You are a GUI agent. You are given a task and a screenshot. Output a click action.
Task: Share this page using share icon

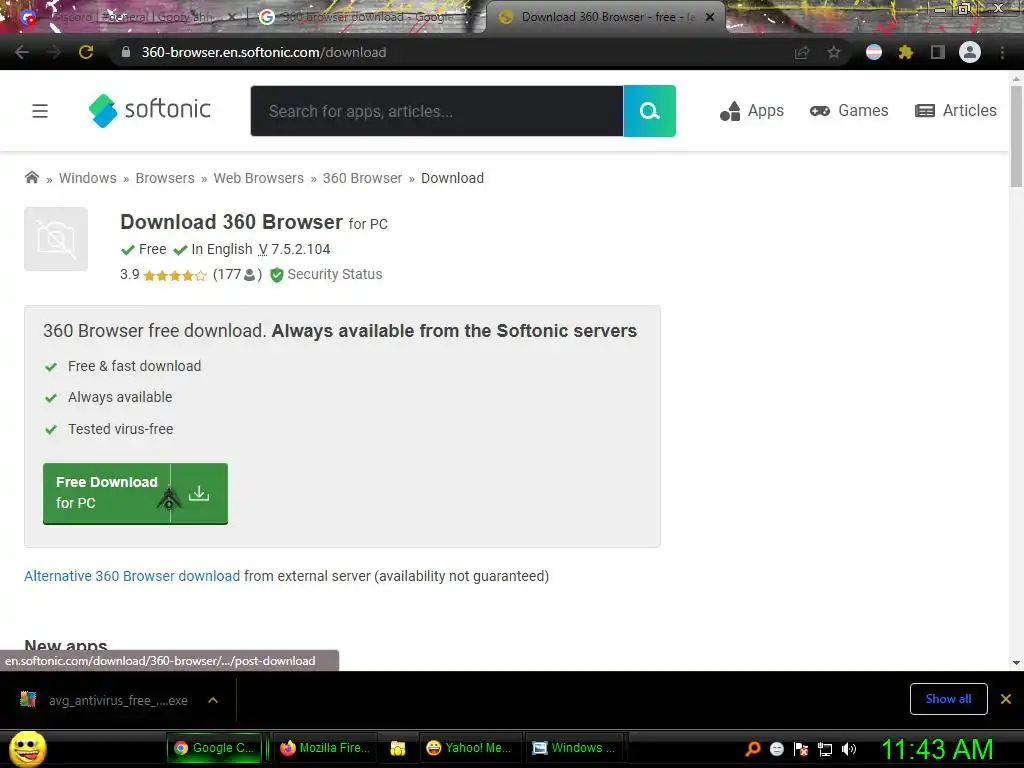(802, 52)
